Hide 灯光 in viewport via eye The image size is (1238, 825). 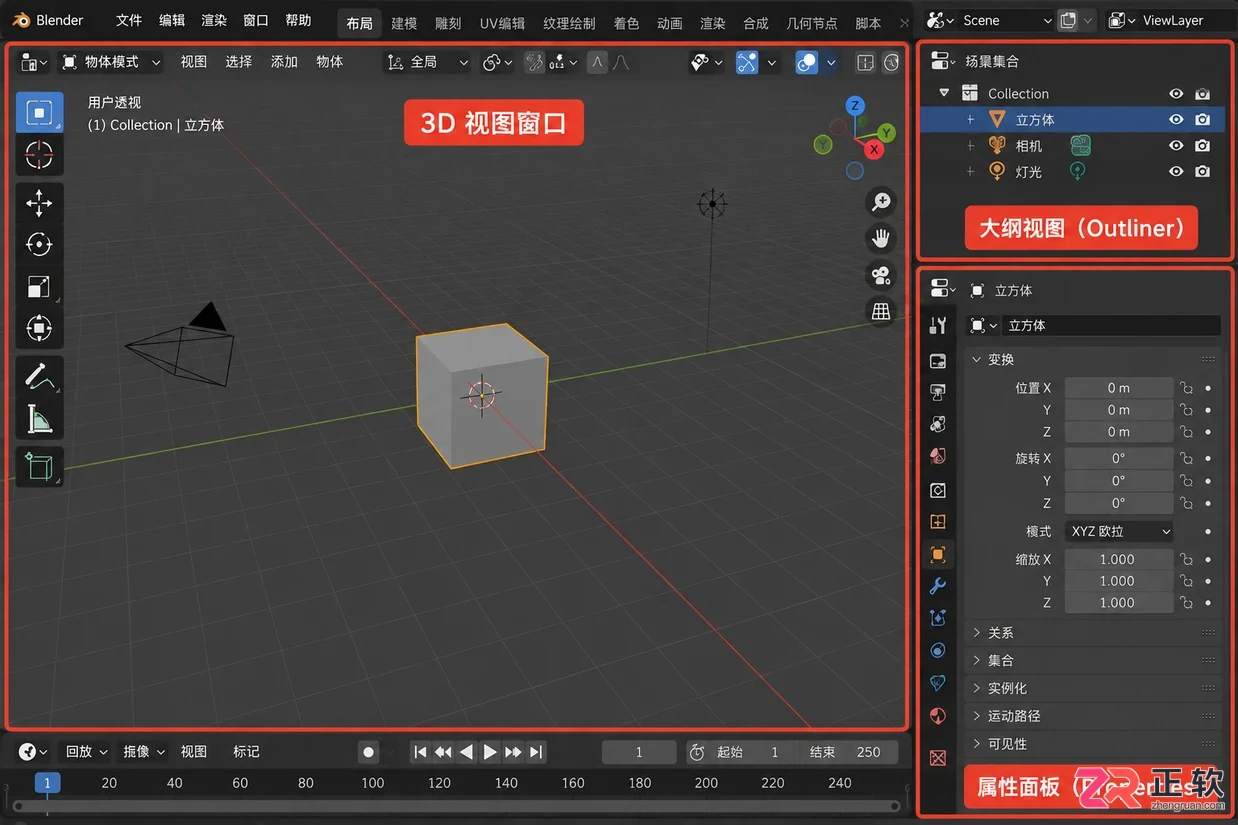point(1176,172)
